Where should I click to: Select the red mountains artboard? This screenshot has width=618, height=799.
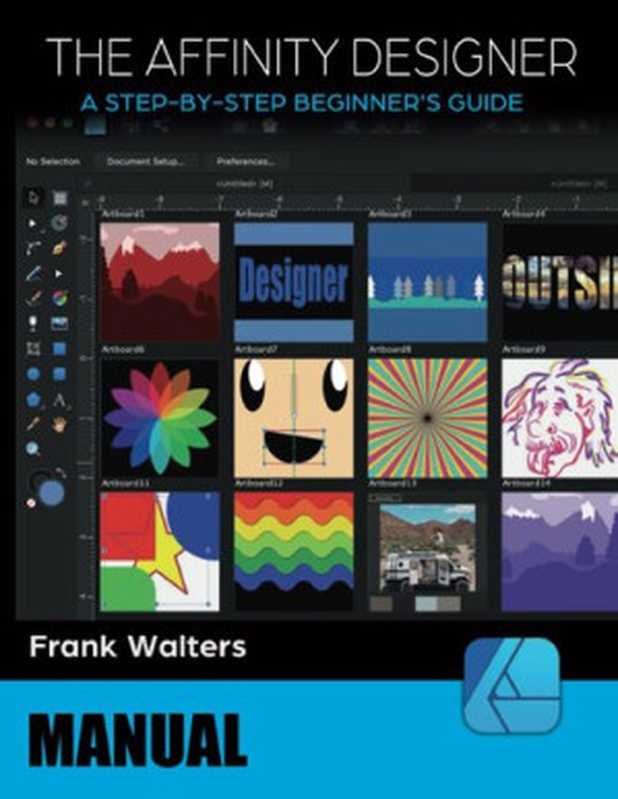pos(160,282)
